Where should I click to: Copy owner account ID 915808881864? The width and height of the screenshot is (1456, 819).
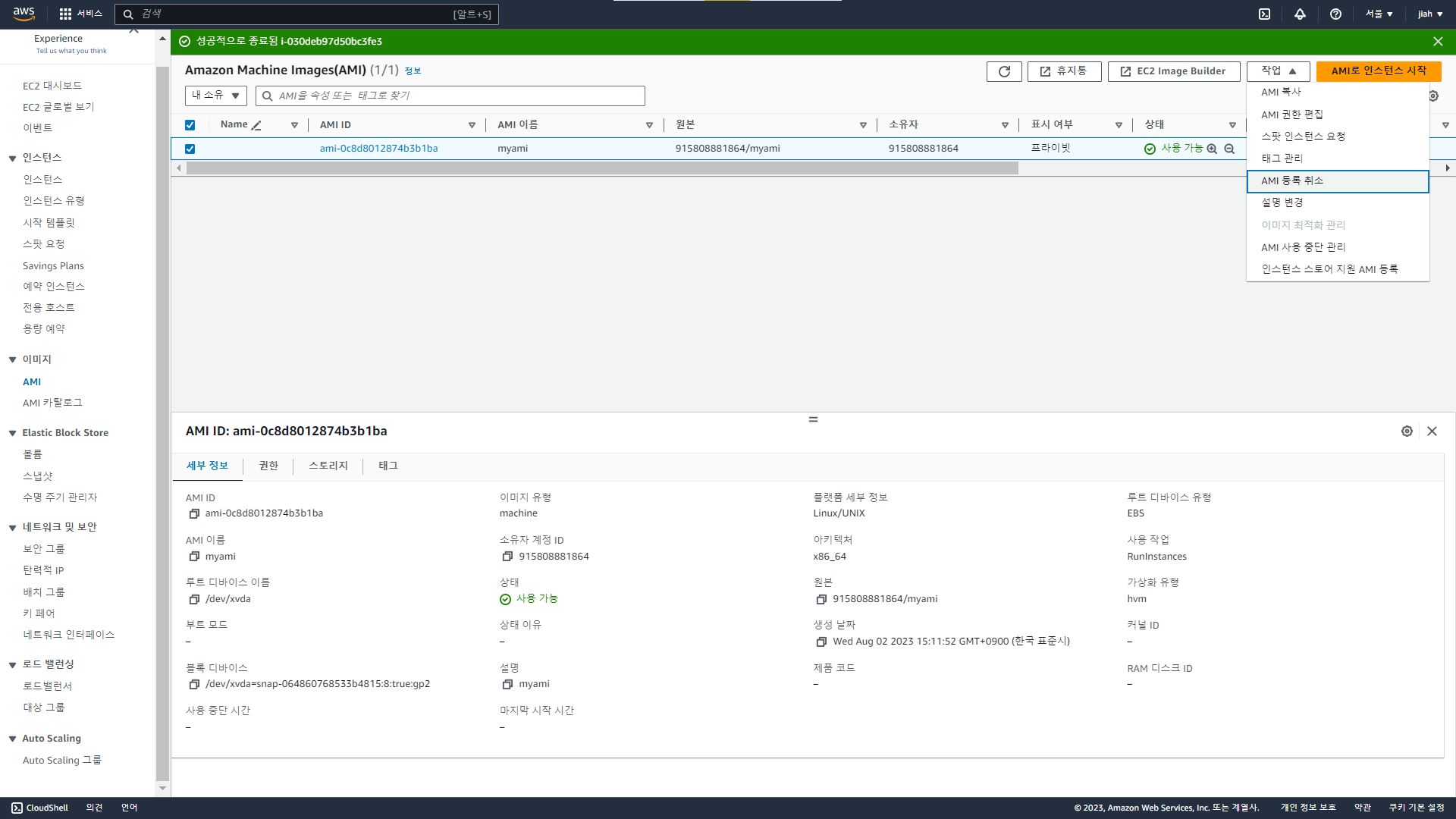pyautogui.click(x=507, y=557)
